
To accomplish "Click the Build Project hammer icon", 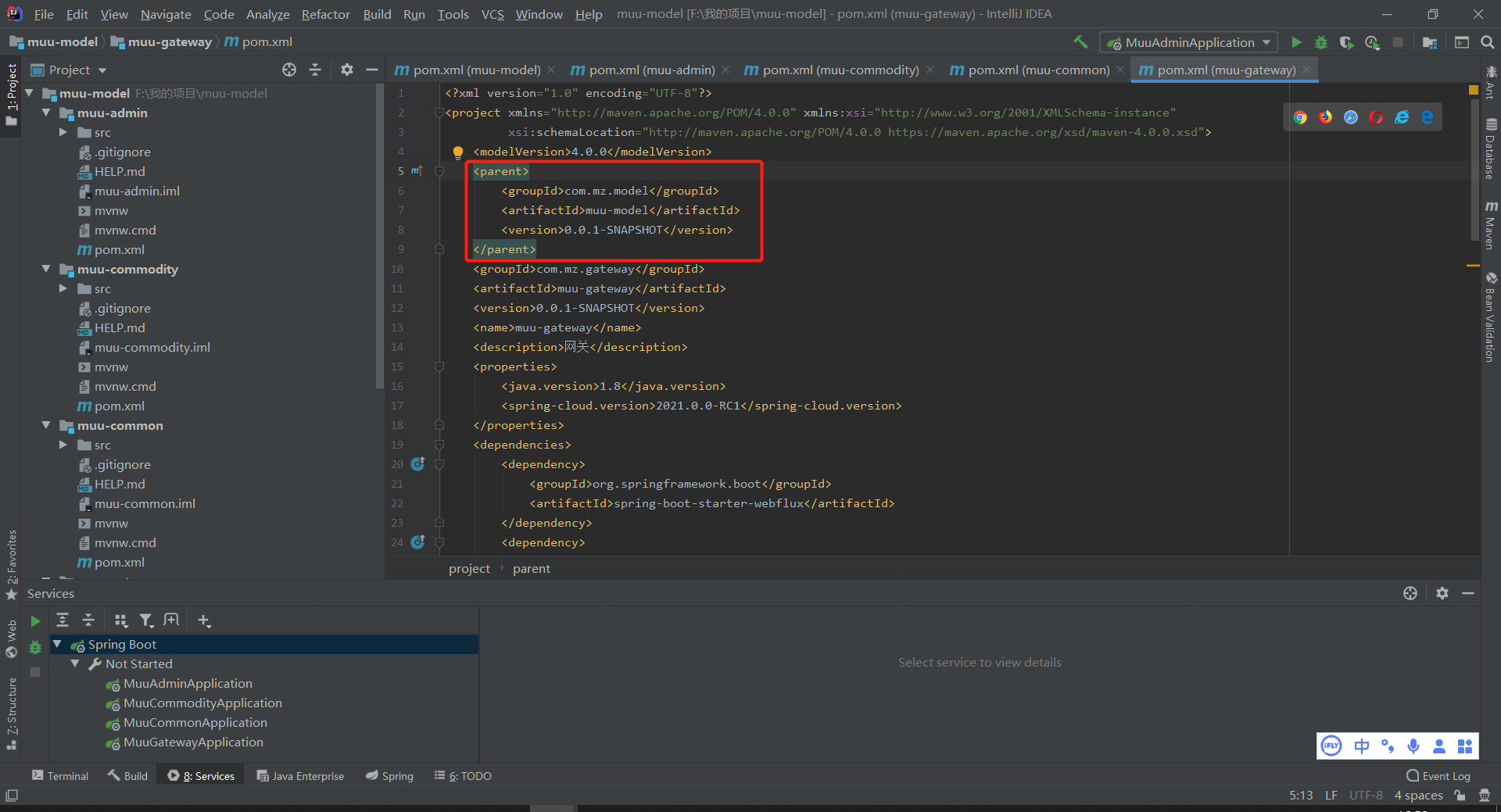I will pyautogui.click(x=1080, y=42).
